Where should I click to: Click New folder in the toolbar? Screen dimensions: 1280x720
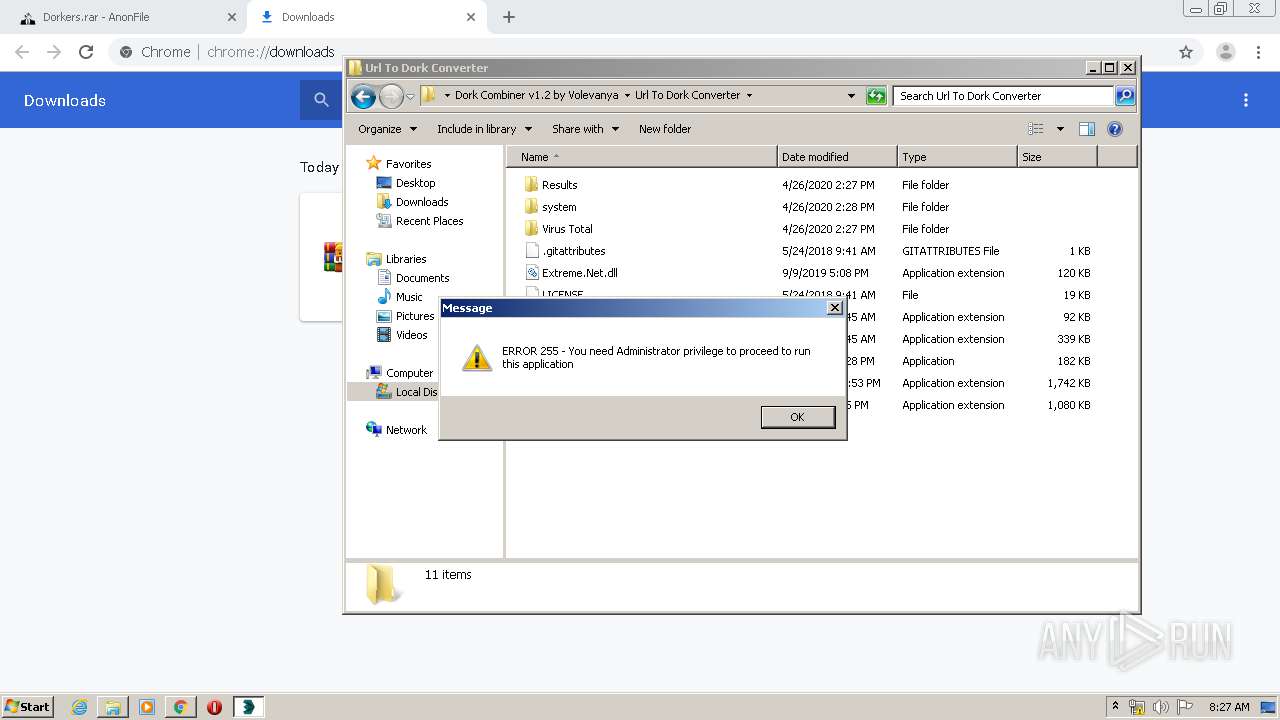(665, 129)
